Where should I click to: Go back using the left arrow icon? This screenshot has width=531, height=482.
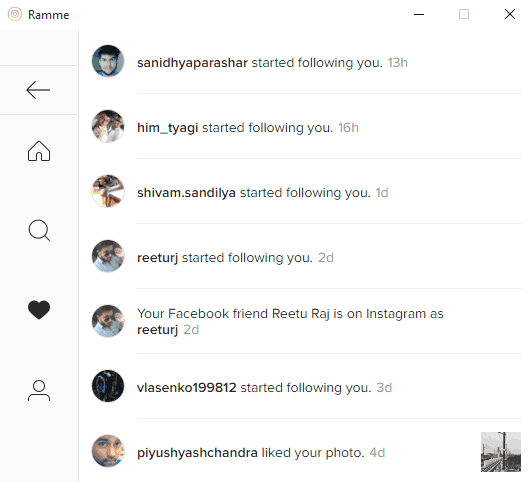coord(38,90)
